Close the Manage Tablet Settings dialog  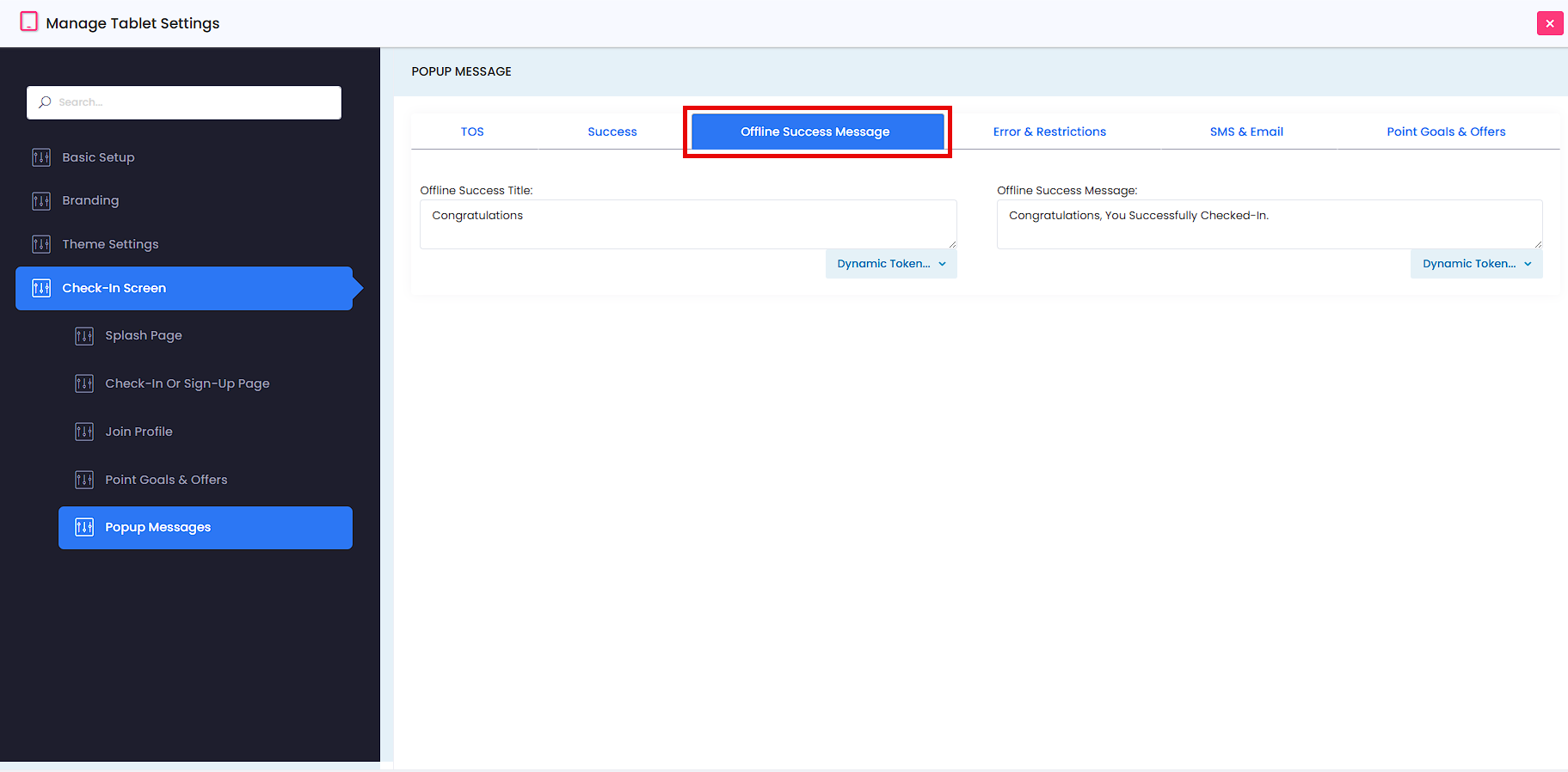point(1550,23)
